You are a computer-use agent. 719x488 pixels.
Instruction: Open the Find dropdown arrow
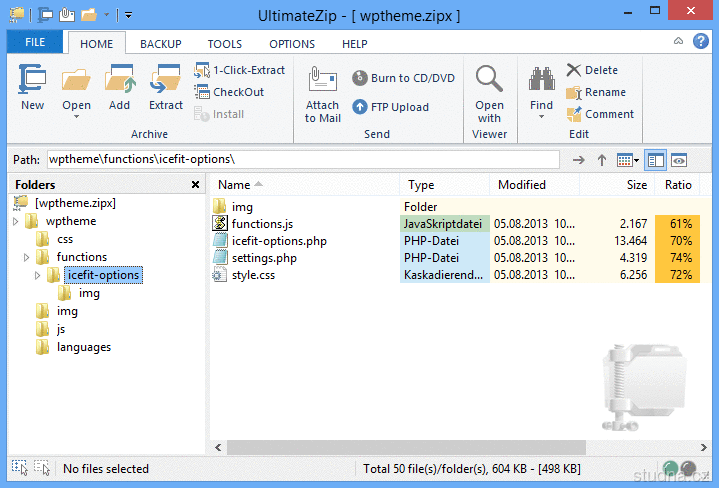[x=541, y=117]
